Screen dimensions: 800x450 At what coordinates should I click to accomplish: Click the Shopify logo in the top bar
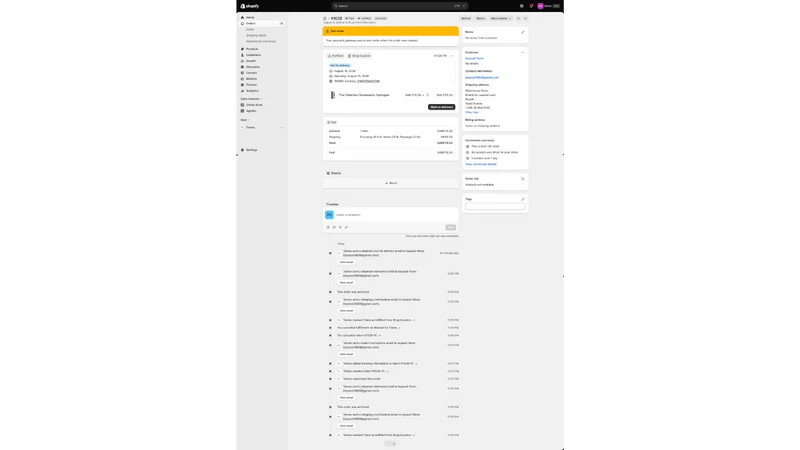(250, 6)
